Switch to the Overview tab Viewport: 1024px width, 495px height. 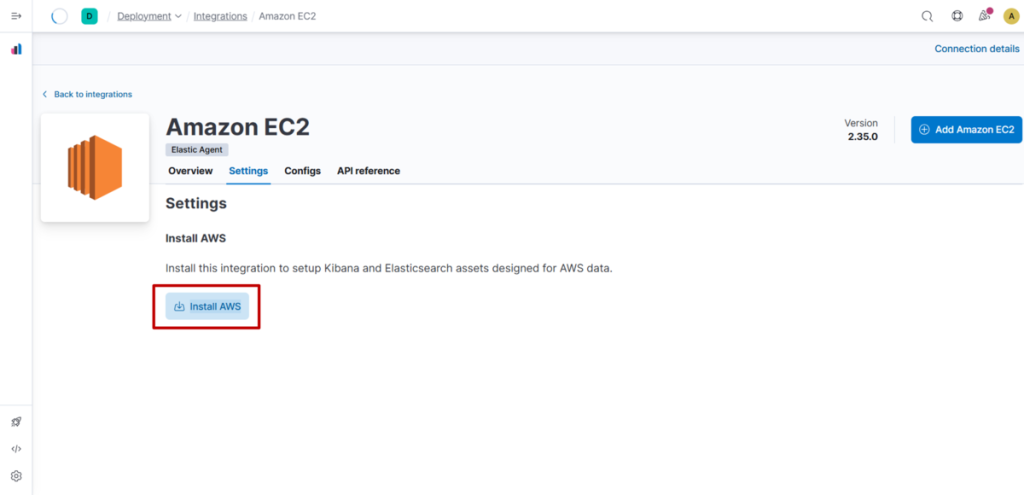[190, 171]
